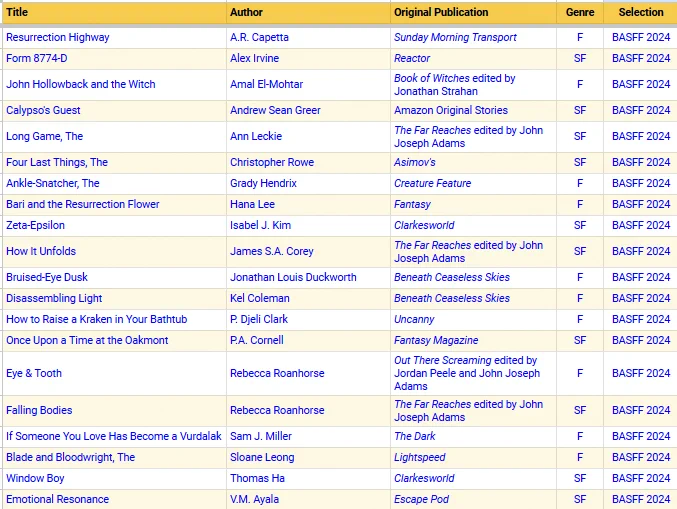The width and height of the screenshot is (677, 509).
Task: Open Calypso's Guest story
Action: coord(43,111)
